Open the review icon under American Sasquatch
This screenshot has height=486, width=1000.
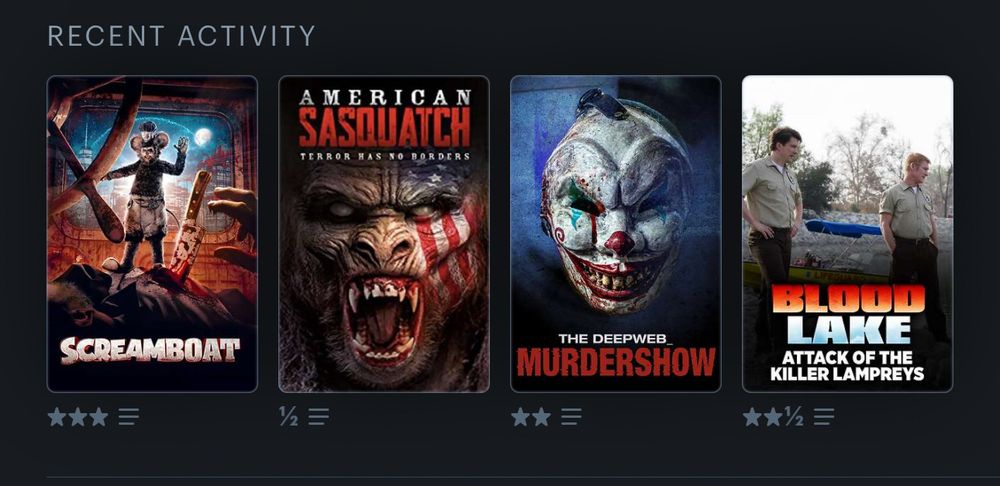pos(319,417)
